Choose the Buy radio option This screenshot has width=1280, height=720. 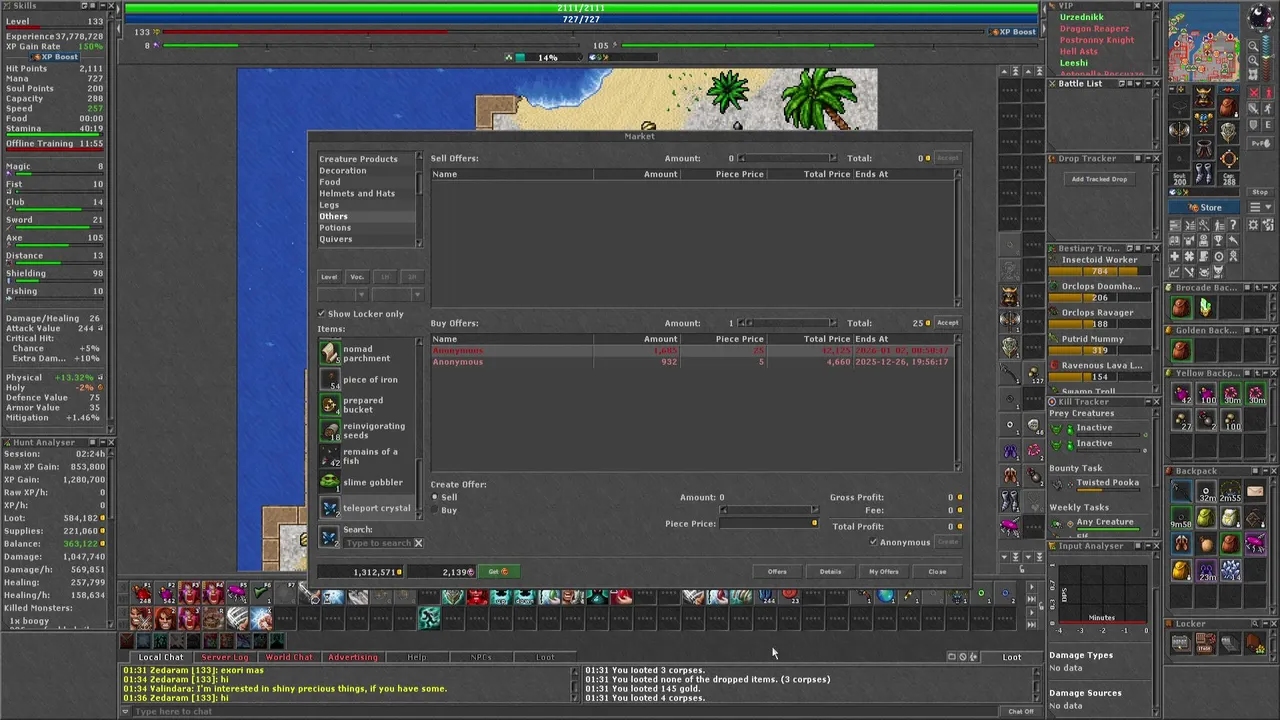(434, 510)
